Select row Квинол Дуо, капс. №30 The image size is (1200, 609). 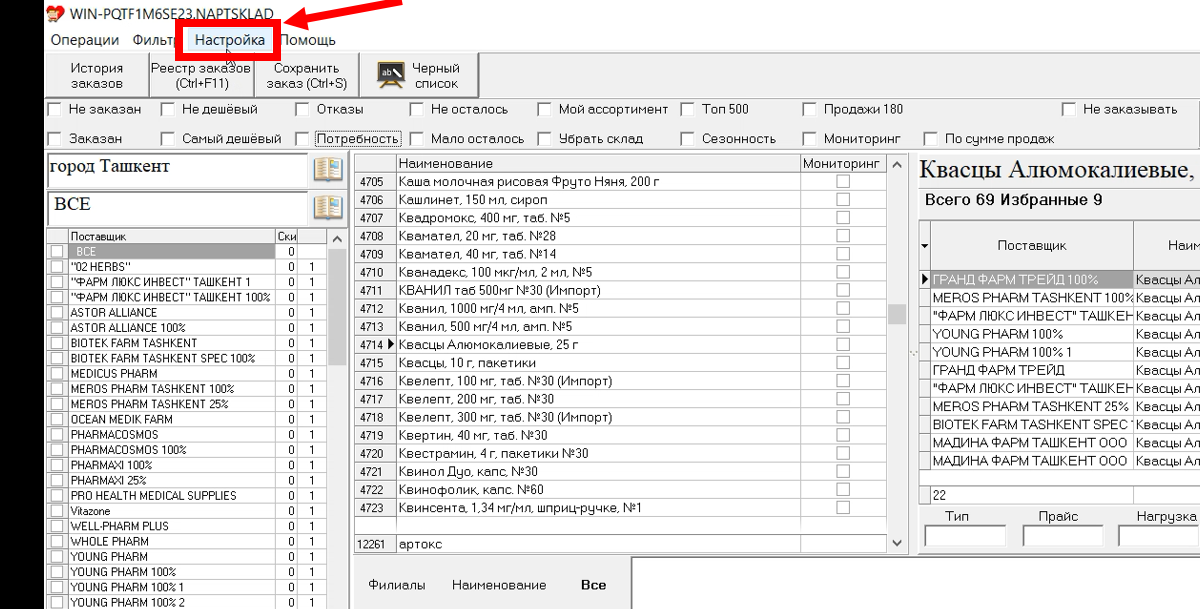[x=598, y=472]
